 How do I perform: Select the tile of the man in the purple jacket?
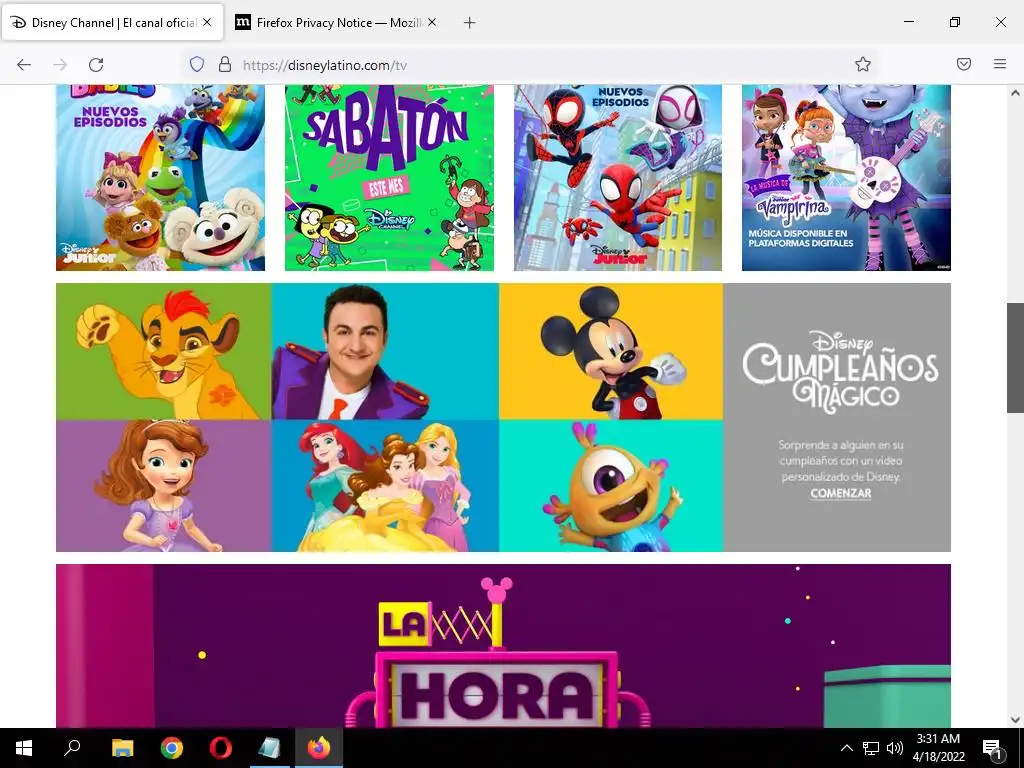click(x=385, y=351)
